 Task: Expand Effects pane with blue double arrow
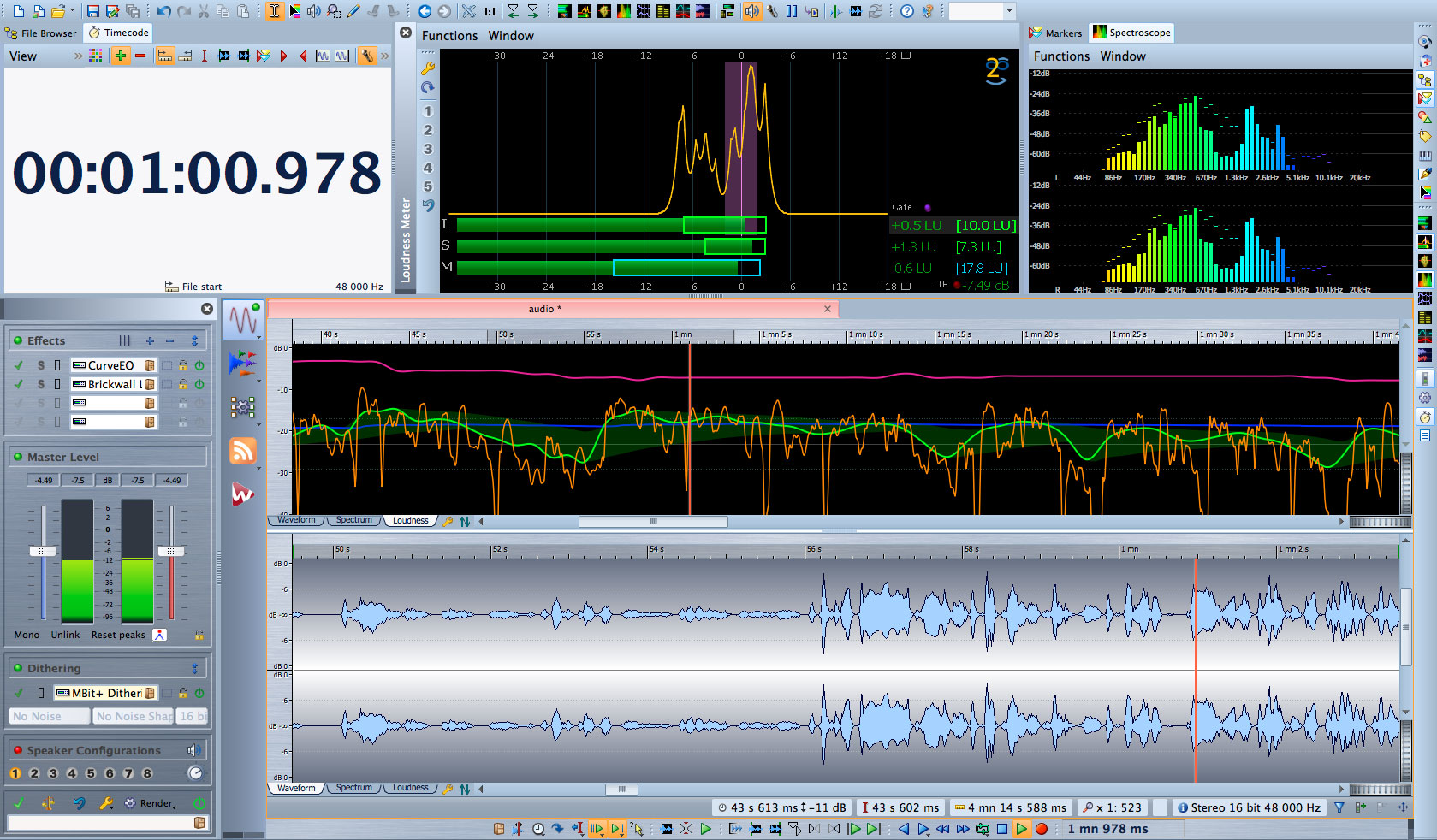point(194,340)
